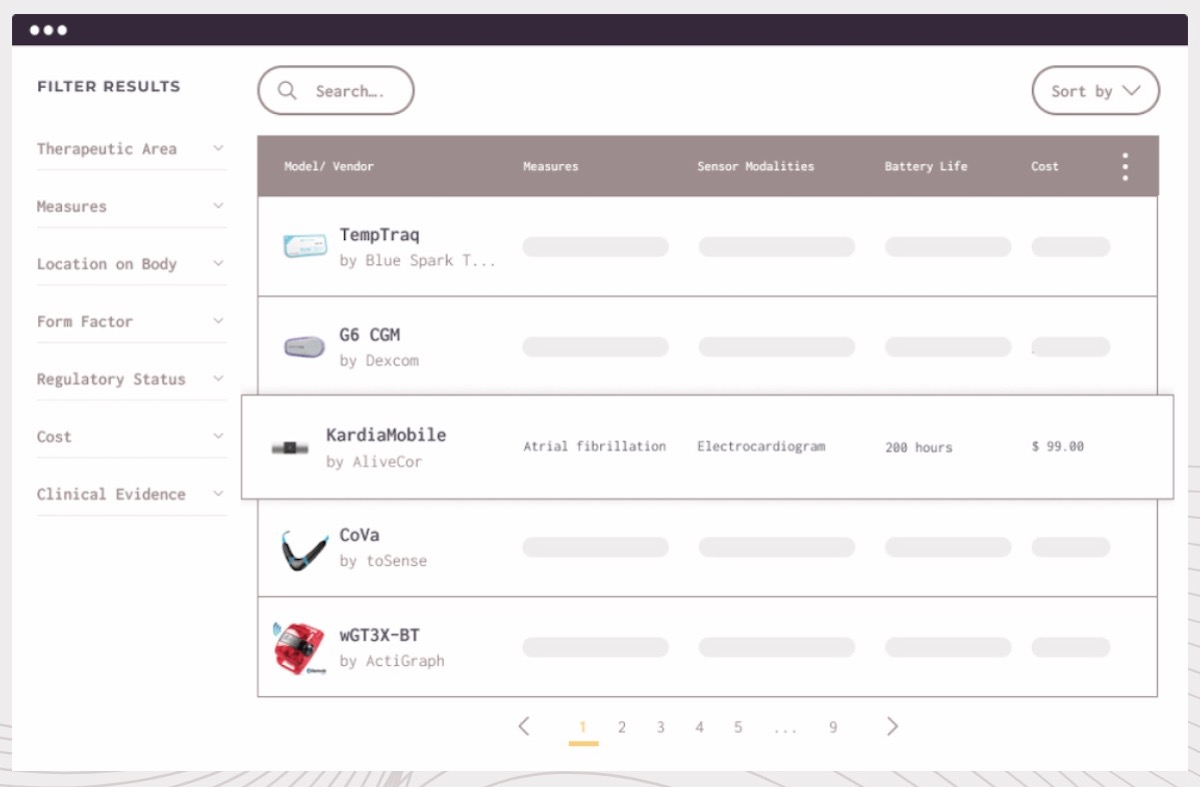This screenshot has height=787, width=1200.
Task: Click the Sensor Modalities column header
Action: tap(756, 166)
